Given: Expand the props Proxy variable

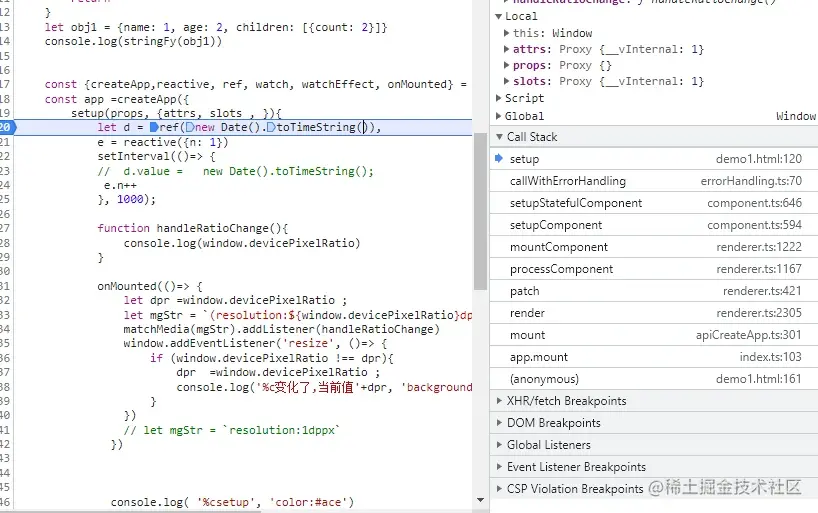Looking at the screenshot, I should 506,65.
